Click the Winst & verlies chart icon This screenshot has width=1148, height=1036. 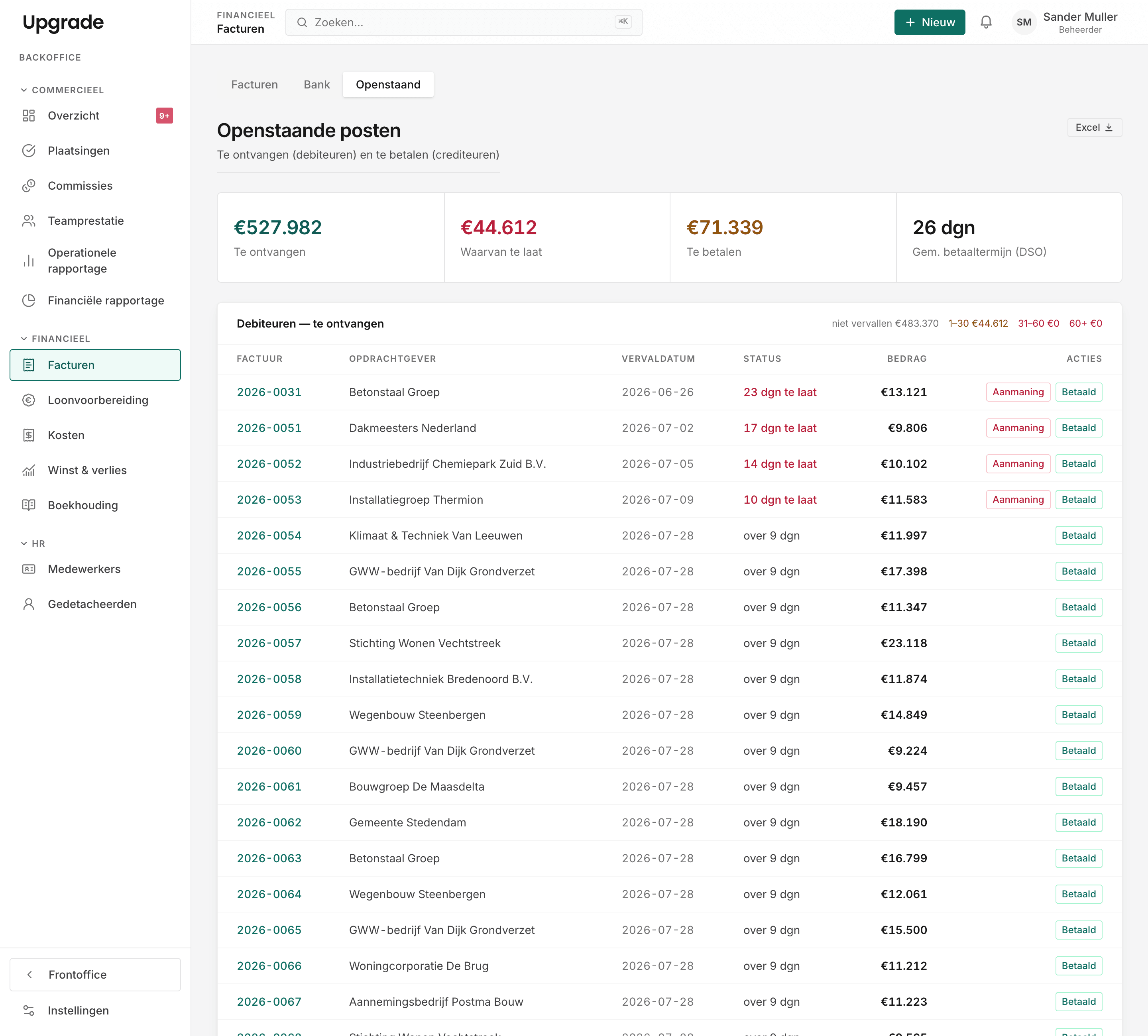tap(28, 470)
